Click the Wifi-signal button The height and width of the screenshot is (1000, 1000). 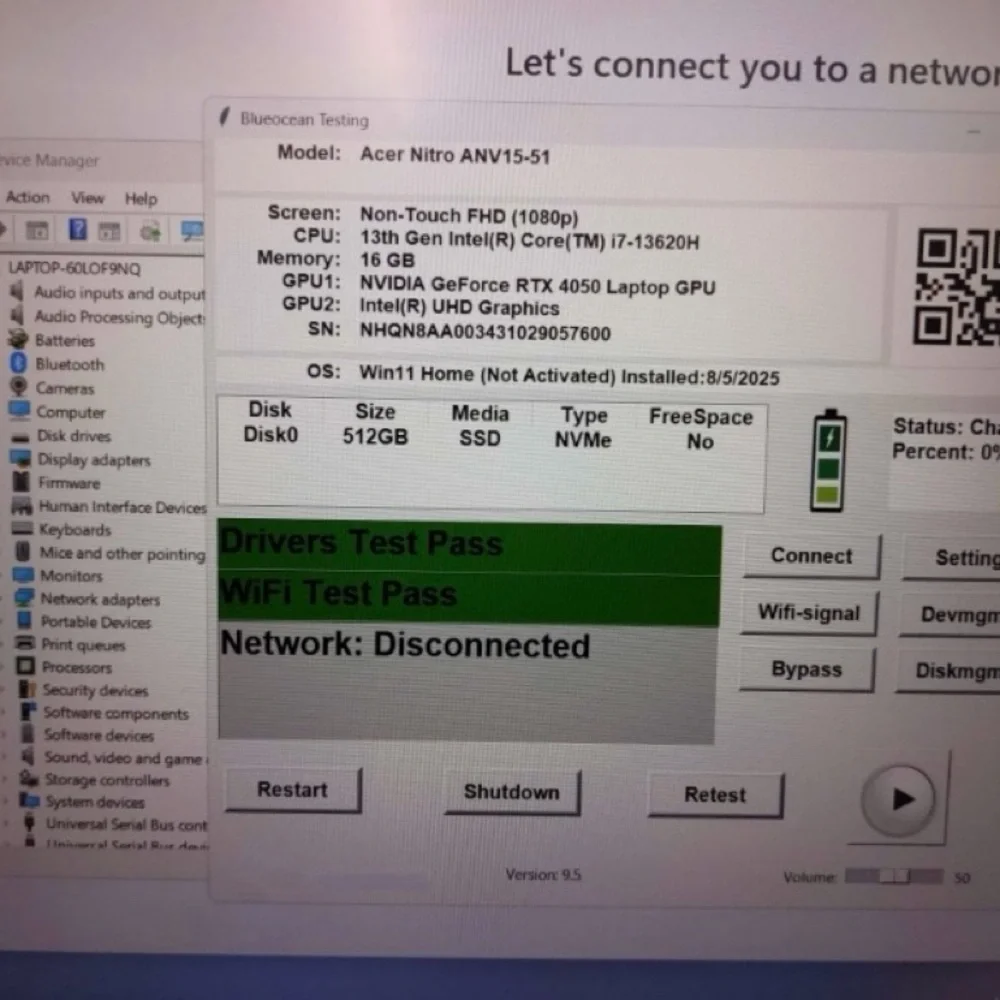pos(809,613)
